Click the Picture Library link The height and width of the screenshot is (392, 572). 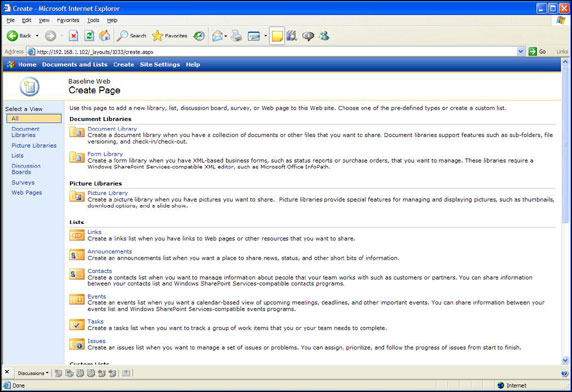[108, 193]
